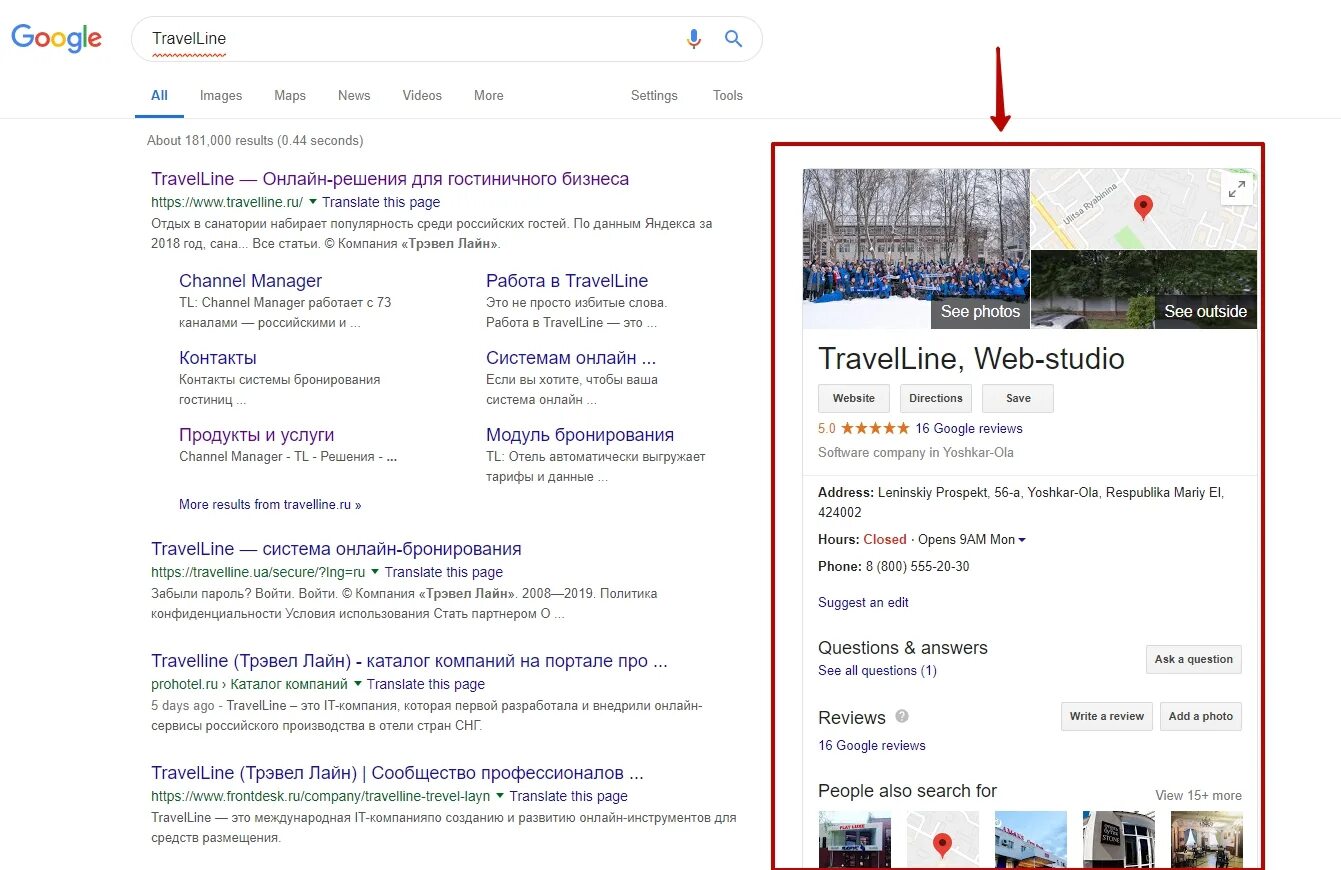This screenshot has width=1341, height=870.
Task: Switch to the News tab
Action: (354, 95)
